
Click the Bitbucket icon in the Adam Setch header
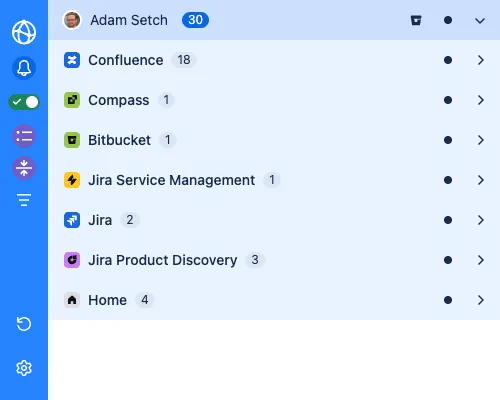coord(416,20)
